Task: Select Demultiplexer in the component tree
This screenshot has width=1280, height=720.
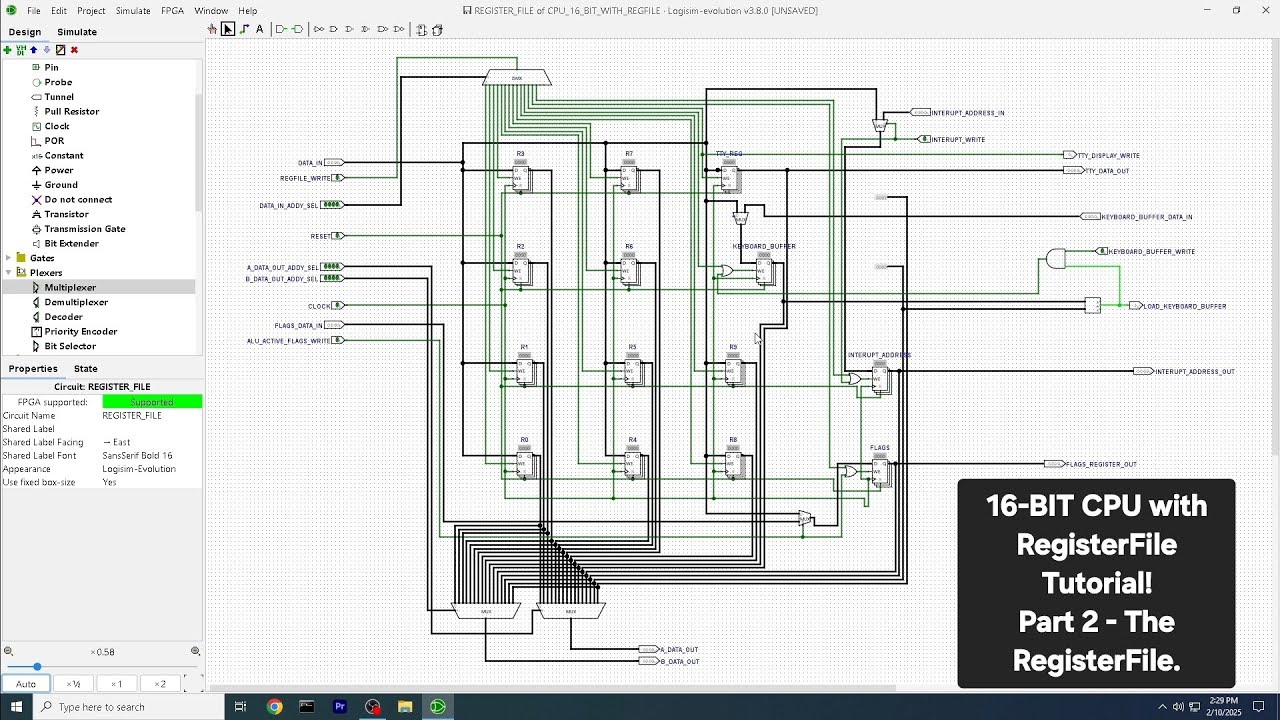Action: (x=76, y=302)
